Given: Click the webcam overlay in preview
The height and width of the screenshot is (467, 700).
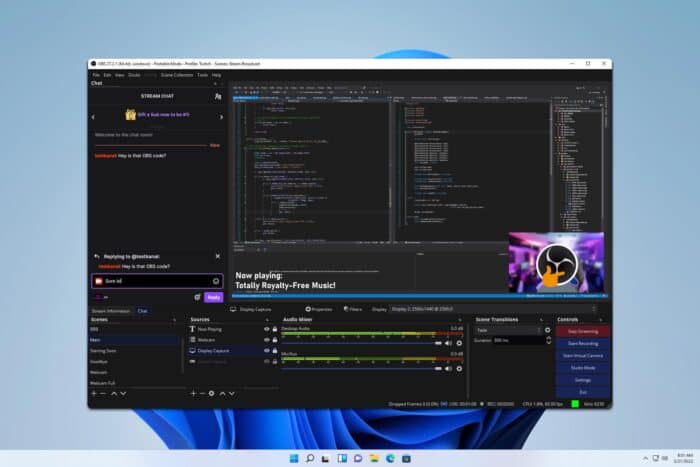Looking at the screenshot, I should click(556, 262).
